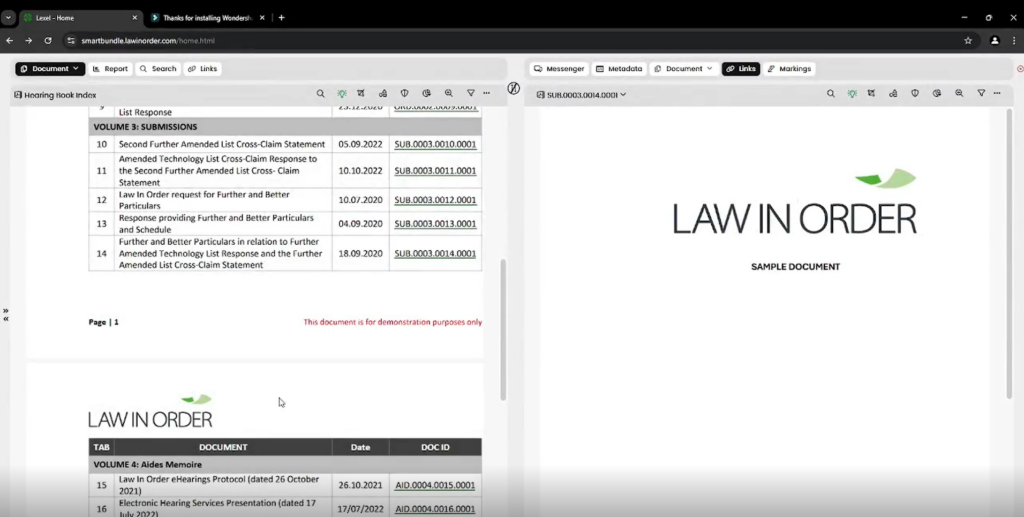The height and width of the screenshot is (517, 1024).
Task: Open link SUB.0003.0012.0001
Action: [435, 200]
